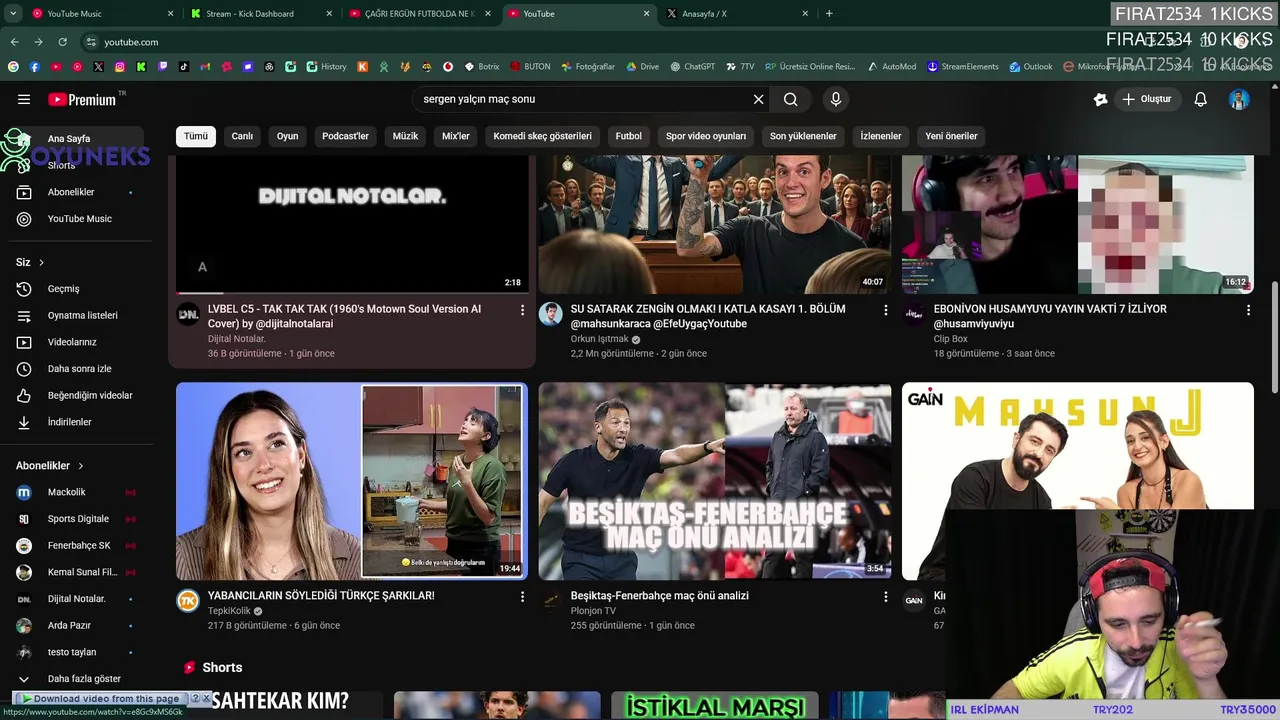The width and height of the screenshot is (1280, 720).
Task: Open the Instagram bookmark icon
Action: point(120,67)
